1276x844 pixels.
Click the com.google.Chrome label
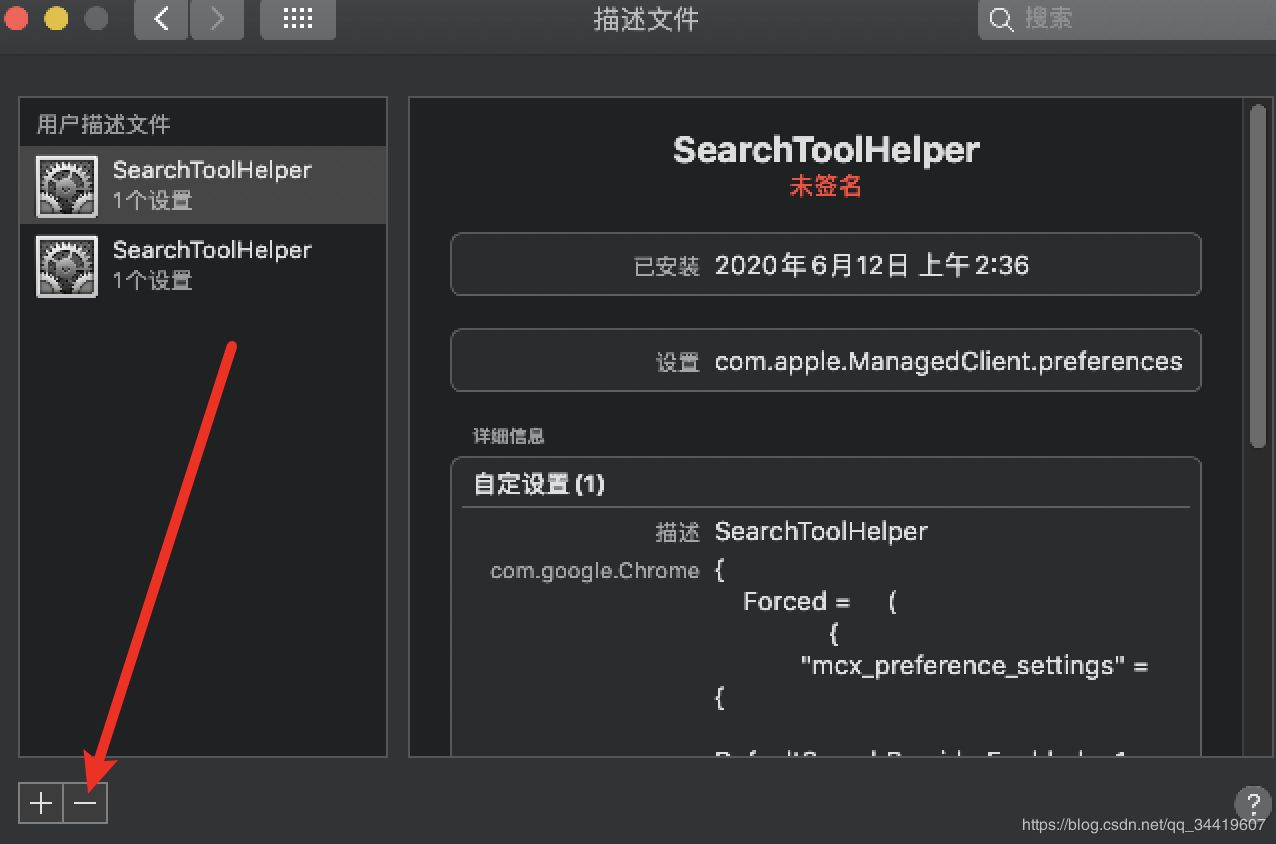point(595,571)
